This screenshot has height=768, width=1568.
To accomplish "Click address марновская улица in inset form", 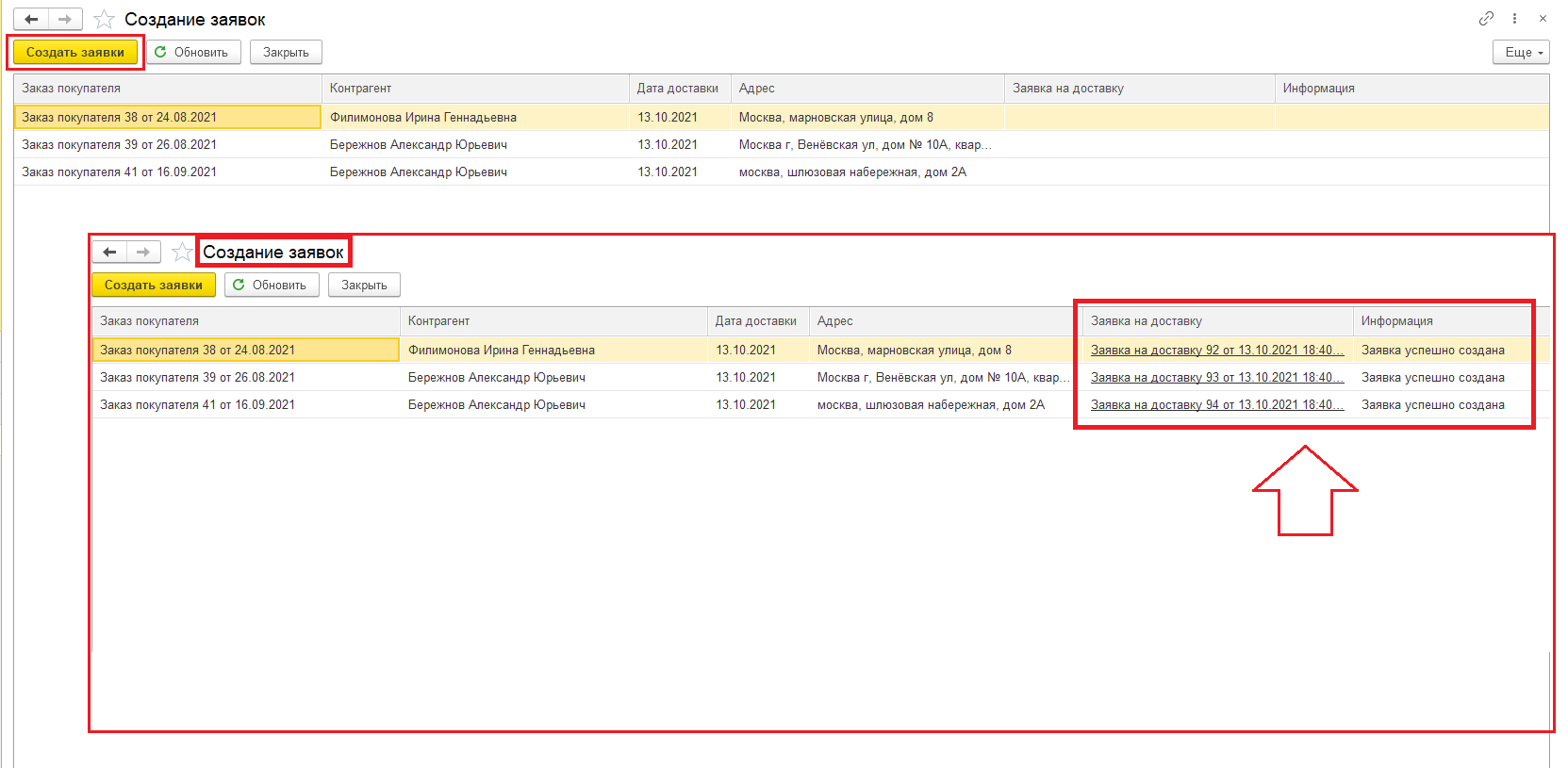I will (x=915, y=350).
